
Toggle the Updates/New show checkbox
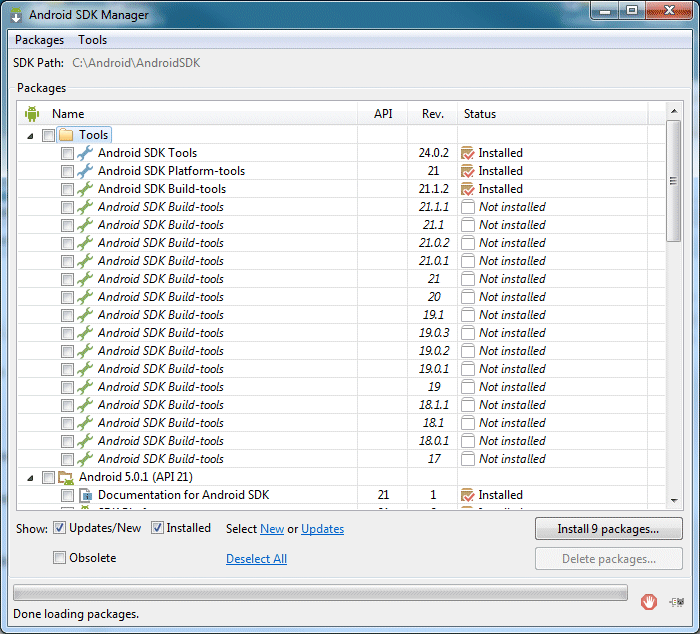click(x=59, y=528)
